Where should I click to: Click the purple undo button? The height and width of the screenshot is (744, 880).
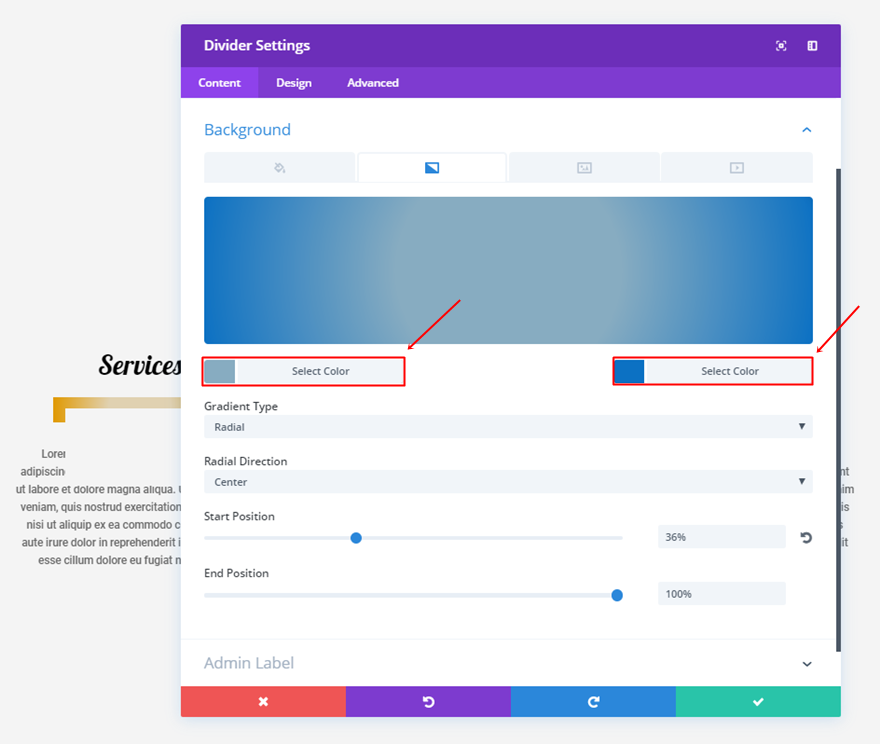428,701
